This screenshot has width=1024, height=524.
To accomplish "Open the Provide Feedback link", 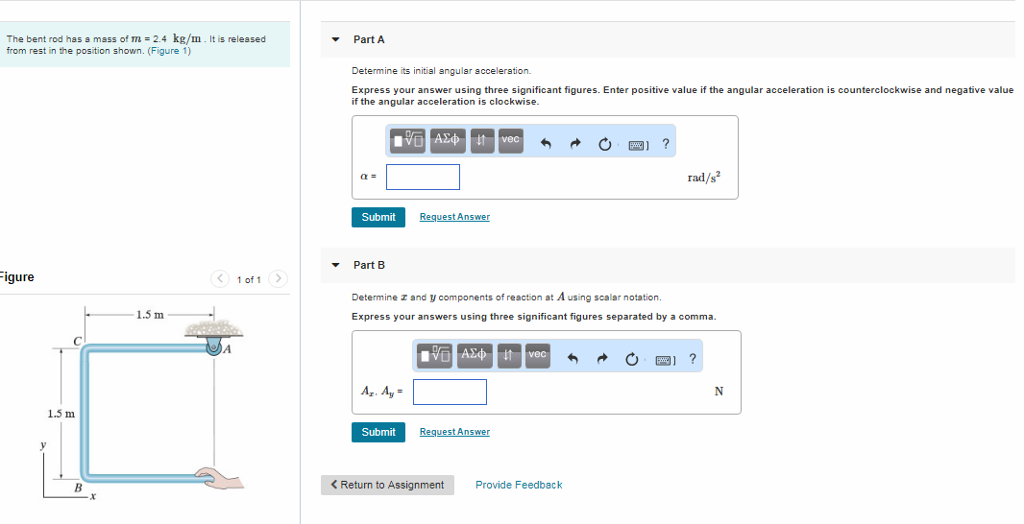I will point(518,485).
